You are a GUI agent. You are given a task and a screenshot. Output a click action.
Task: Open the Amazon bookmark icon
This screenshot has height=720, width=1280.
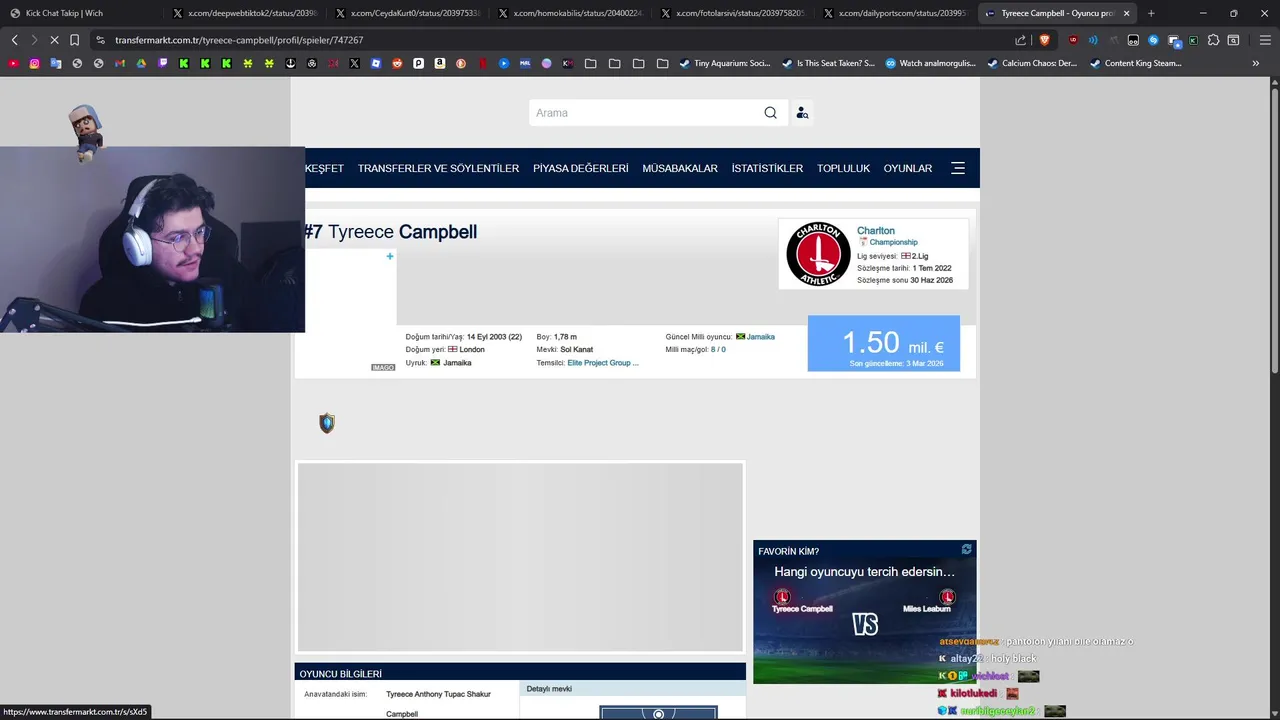coord(439,63)
